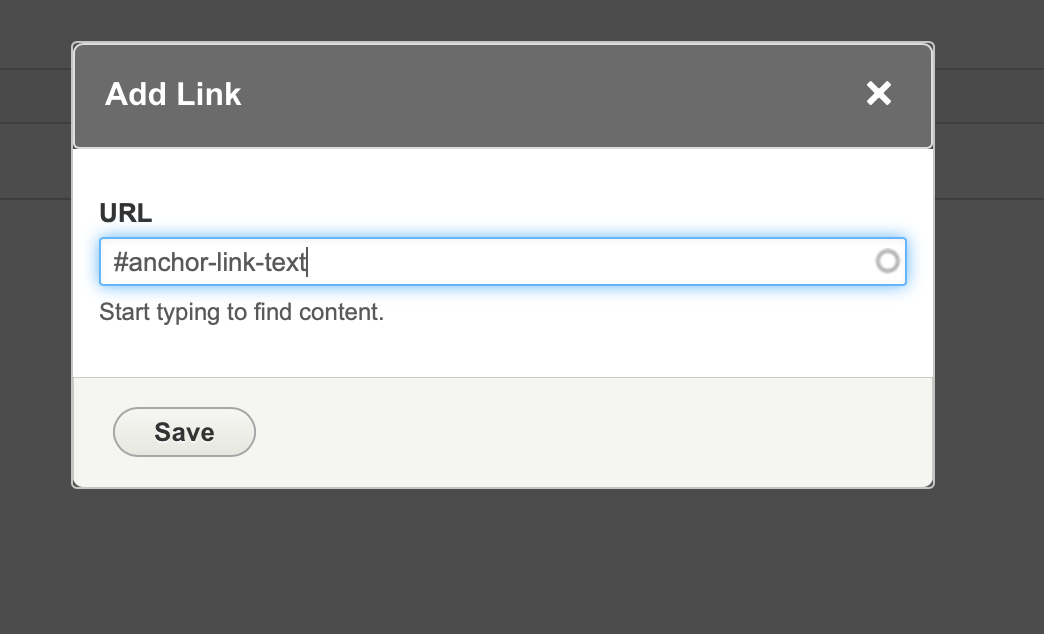
Task: Click the word "Link" in the dialog title
Action: 209,95
